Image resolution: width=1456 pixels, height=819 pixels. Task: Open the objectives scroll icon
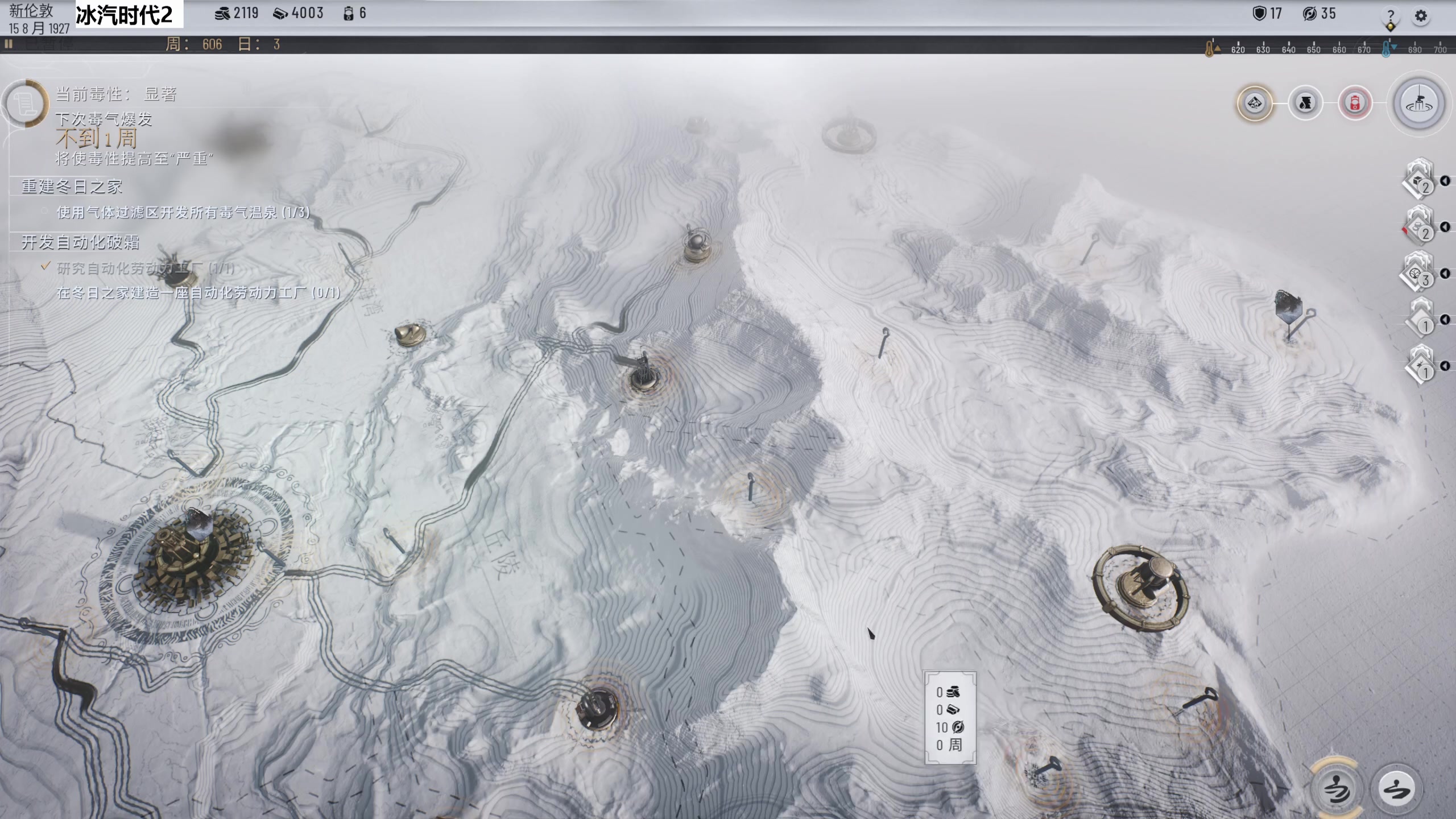[26, 104]
